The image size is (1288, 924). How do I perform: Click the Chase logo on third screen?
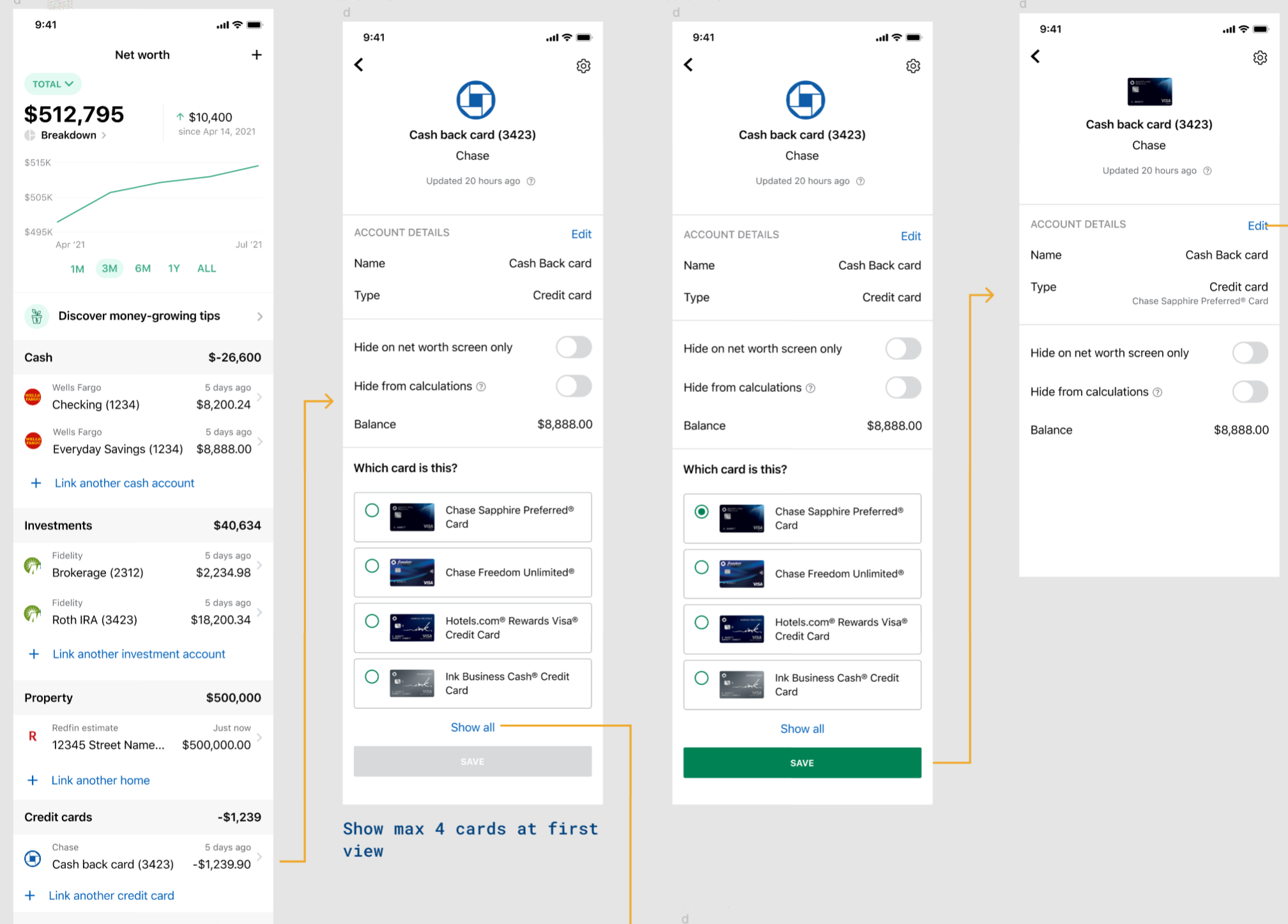pyautogui.click(x=804, y=100)
